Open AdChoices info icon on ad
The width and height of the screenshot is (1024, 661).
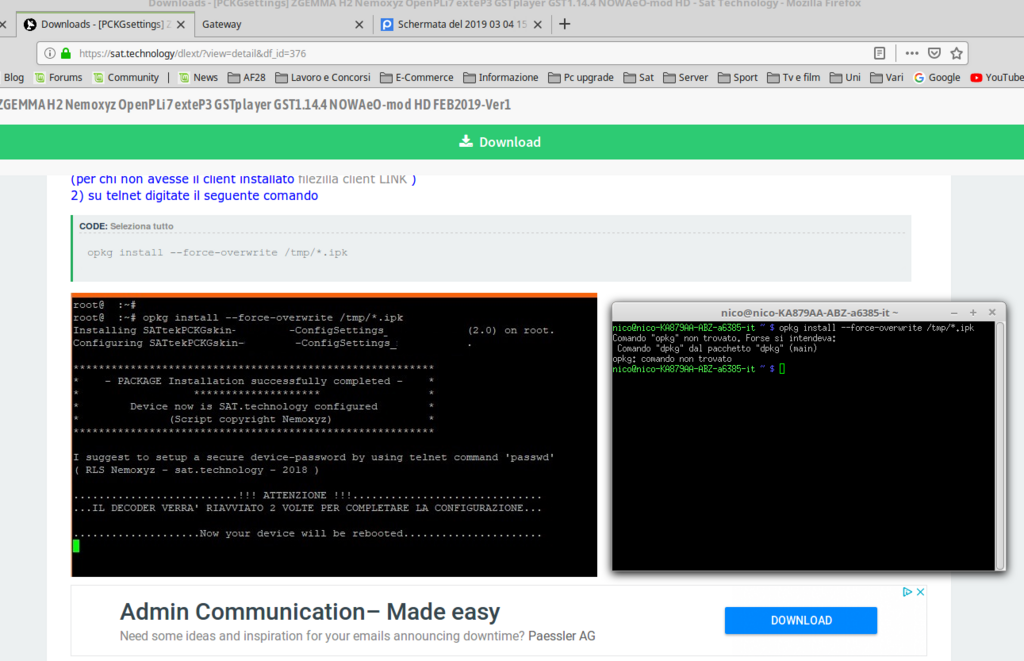907,592
